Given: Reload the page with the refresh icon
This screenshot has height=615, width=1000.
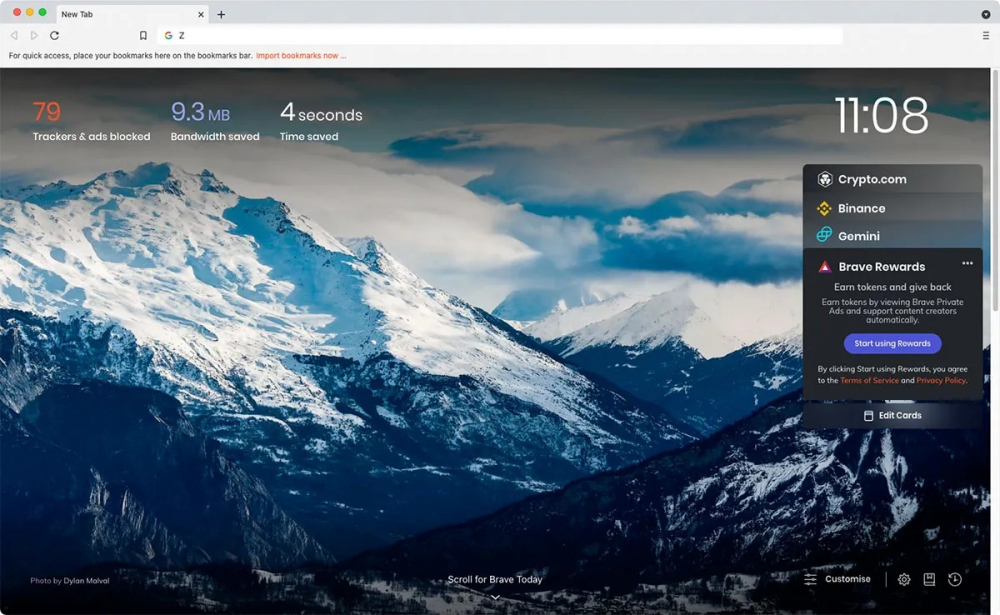Looking at the screenshot, I should (54, 35).
